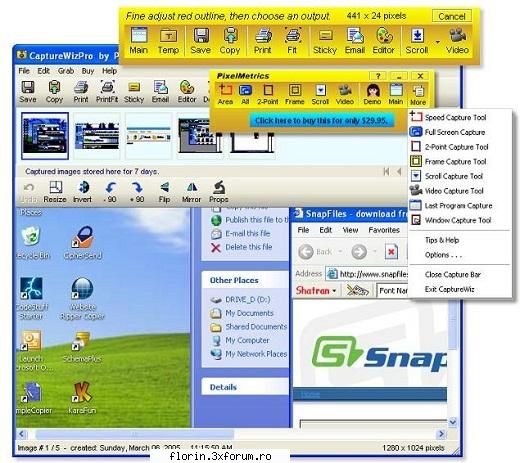Viewport: 520px width, 463px height.
Task: Click the Resize tool
Action: pyautogui.click(x=55, y=192)
